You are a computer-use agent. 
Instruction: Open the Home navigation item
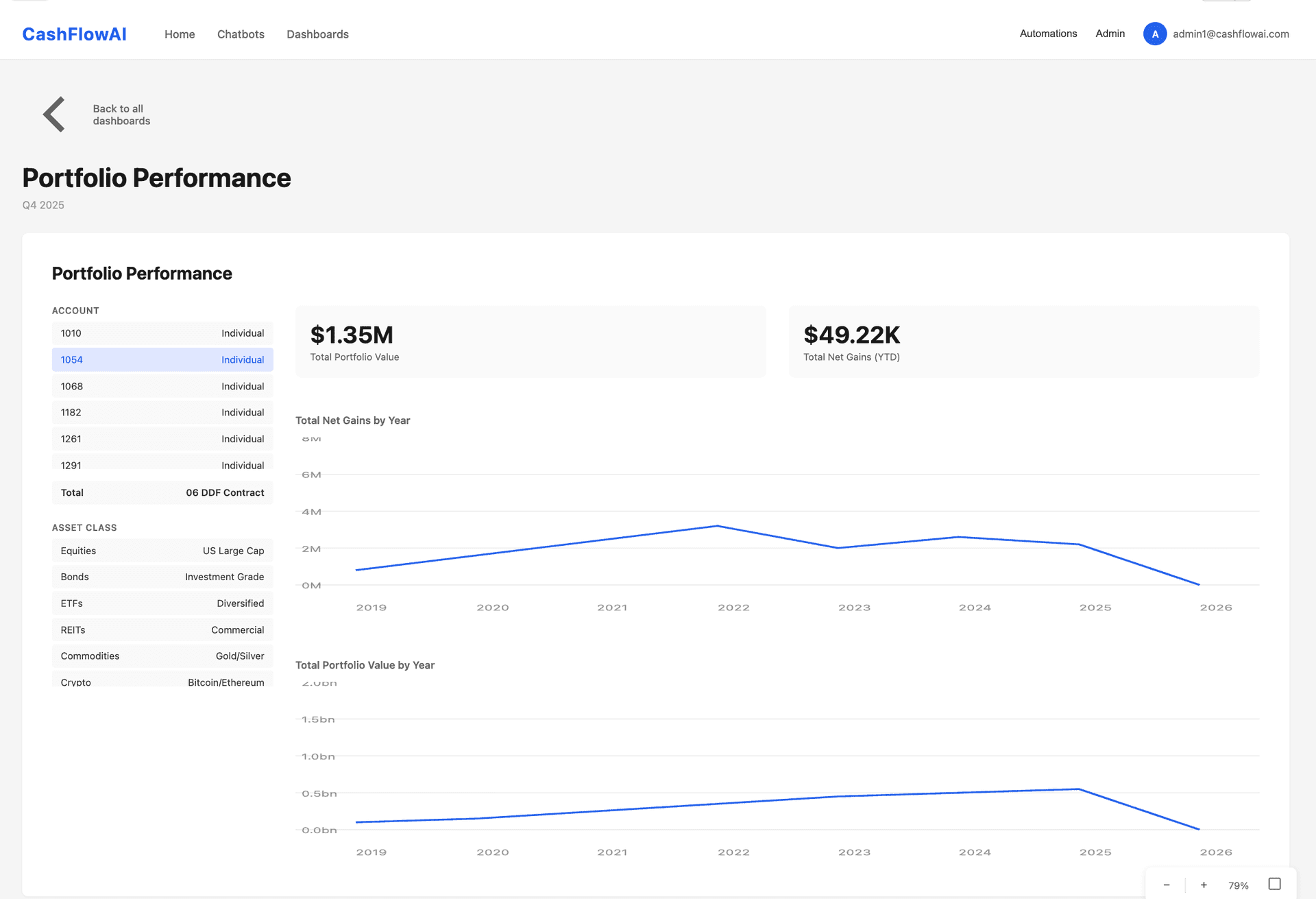(x=179, y=34)
